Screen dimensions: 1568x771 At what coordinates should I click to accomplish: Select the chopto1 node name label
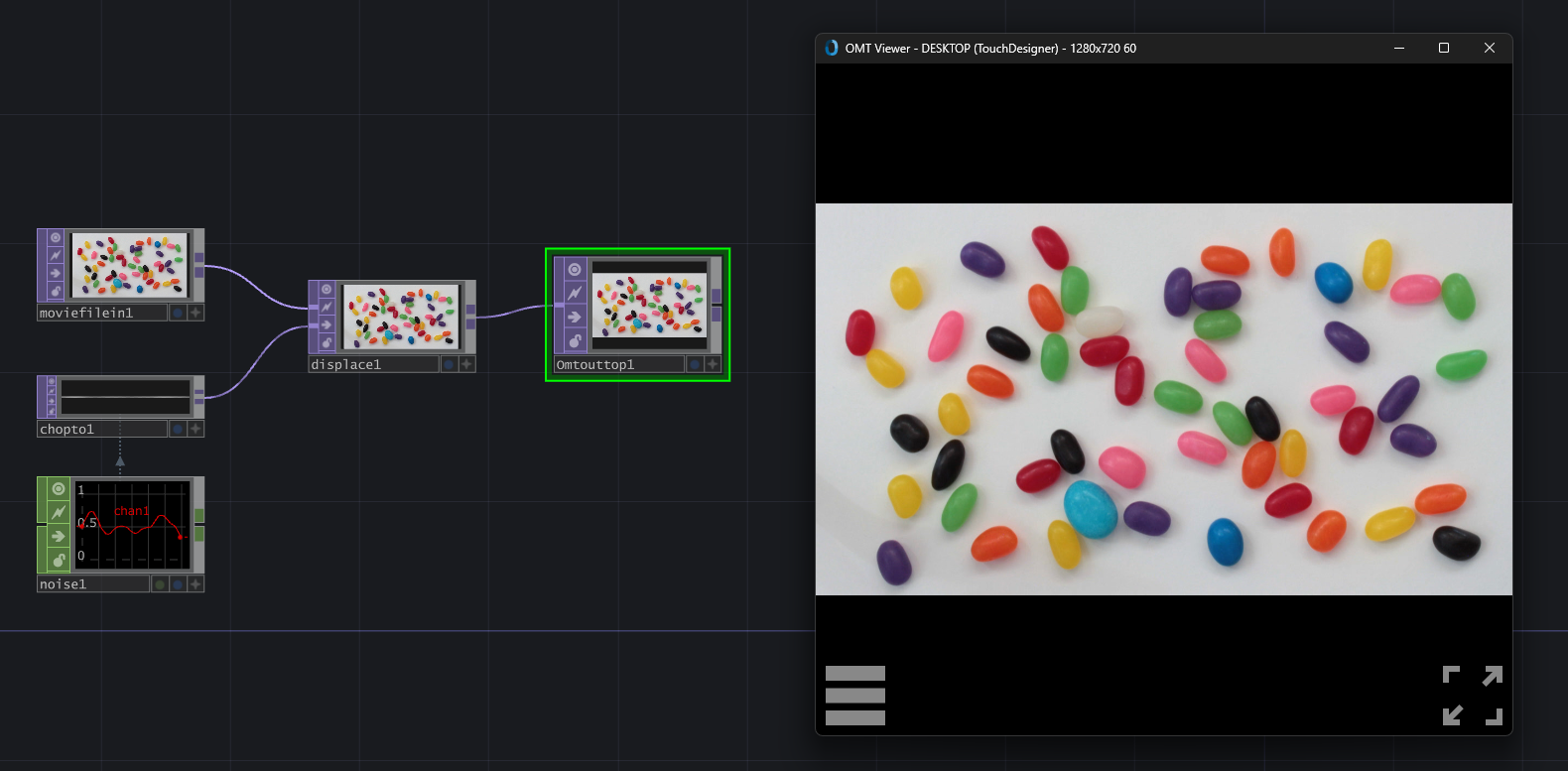(101, 429)
